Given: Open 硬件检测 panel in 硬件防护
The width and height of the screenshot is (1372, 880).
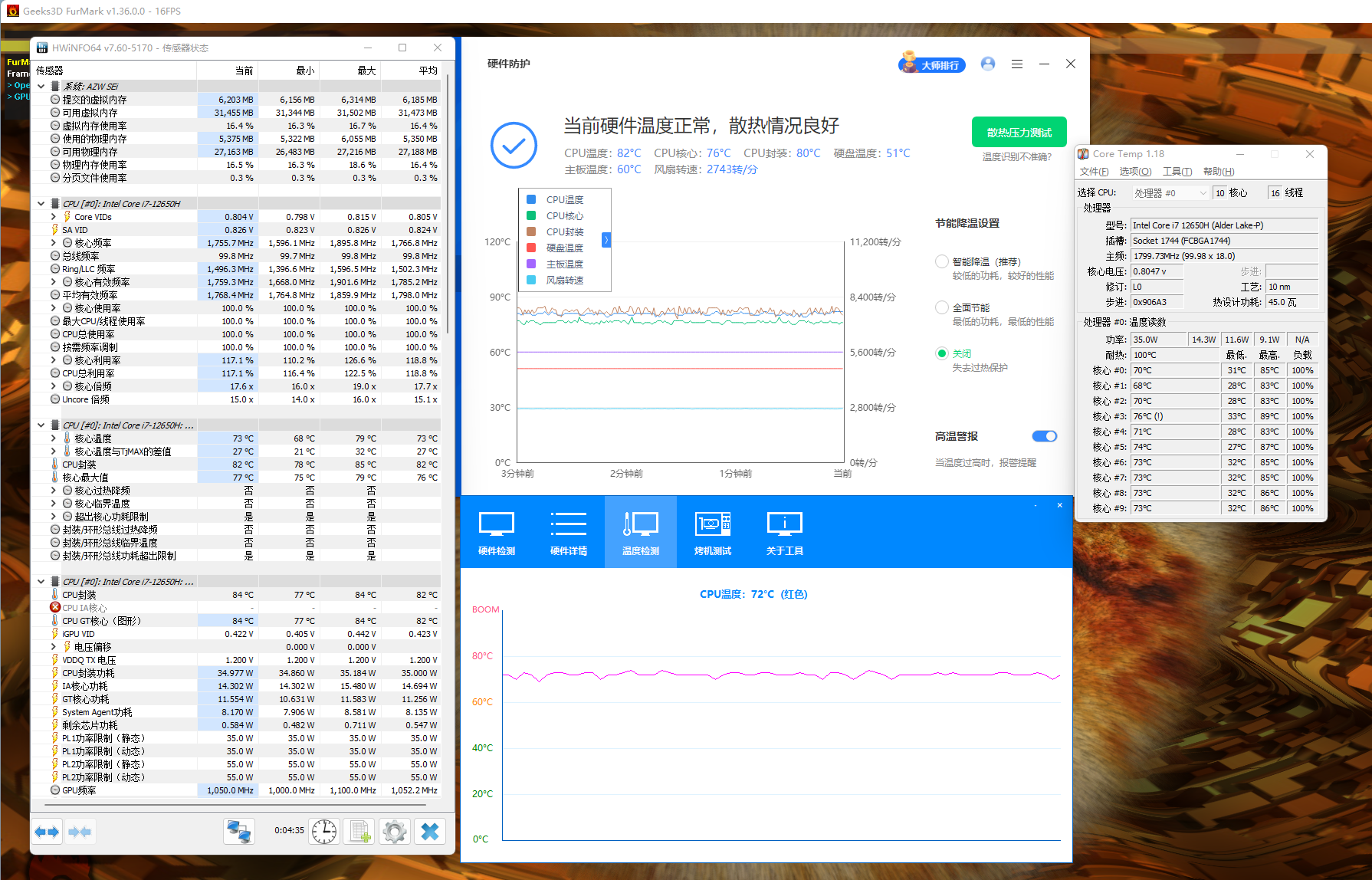Looking at the screenshot, I should [x=496, y=532].
